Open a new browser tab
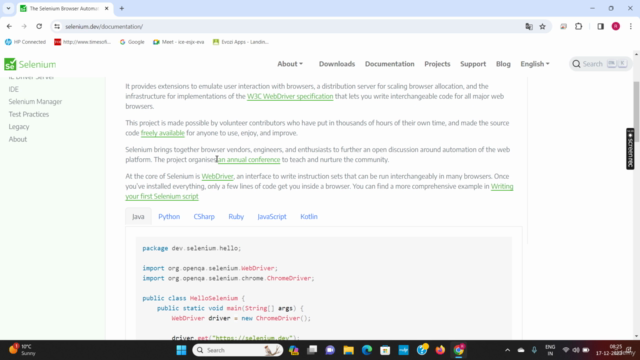Screen dimensions: 640x360 [x=122, y=8]
